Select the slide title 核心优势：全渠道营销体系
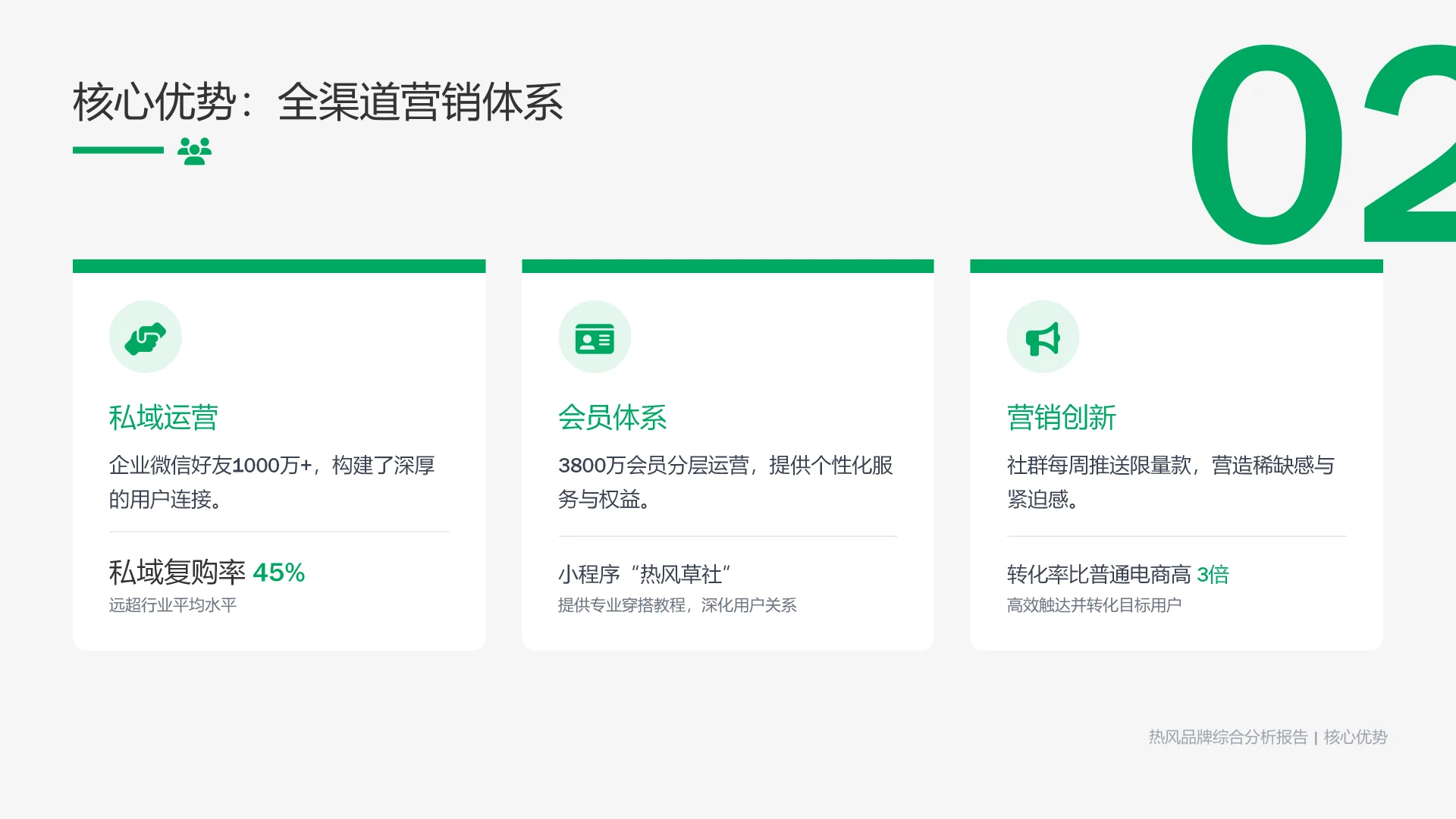This screenshot has height=819, width=1456. 318,102
